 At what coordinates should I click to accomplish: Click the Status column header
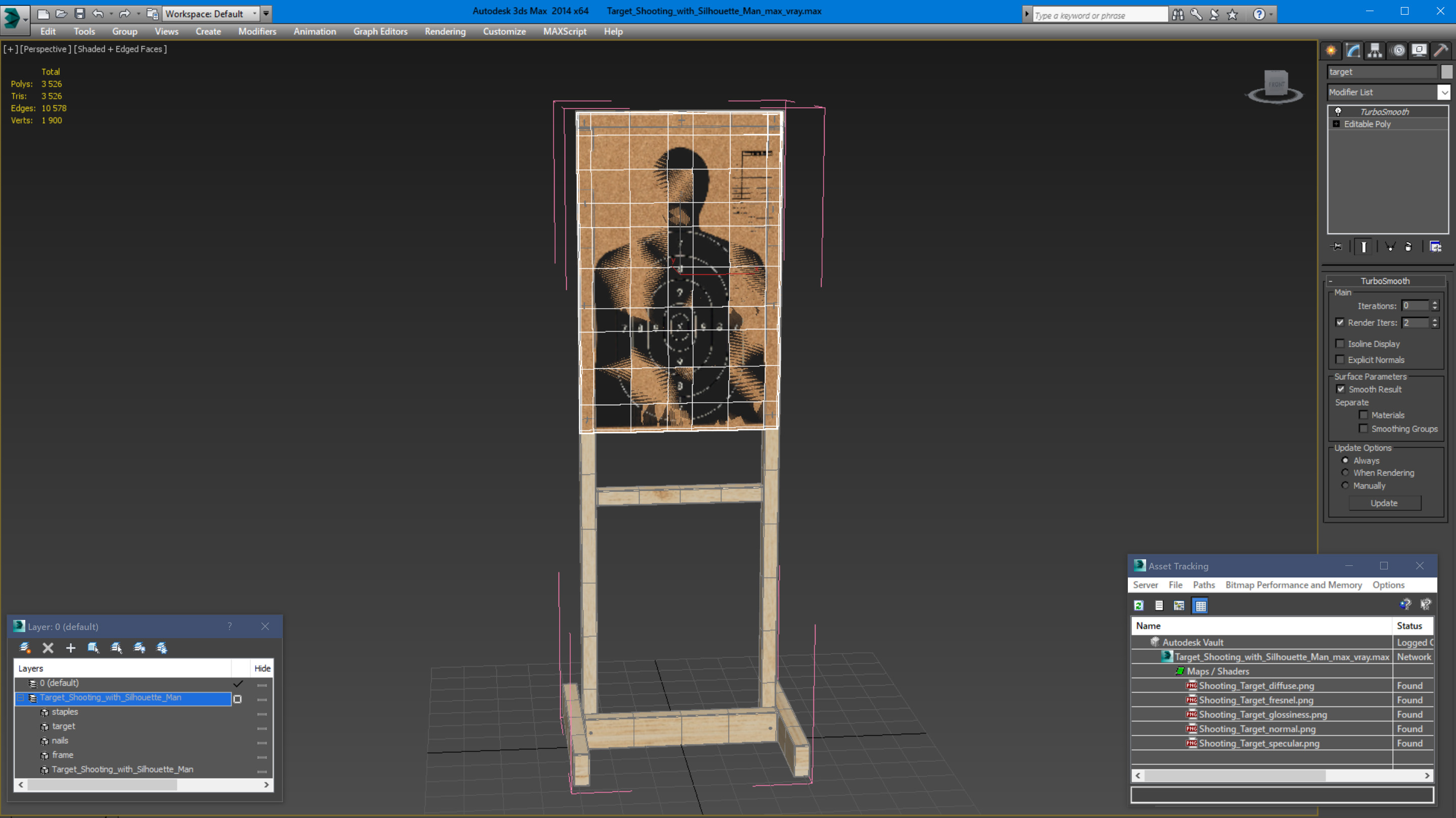click(x=1412, y=625)
